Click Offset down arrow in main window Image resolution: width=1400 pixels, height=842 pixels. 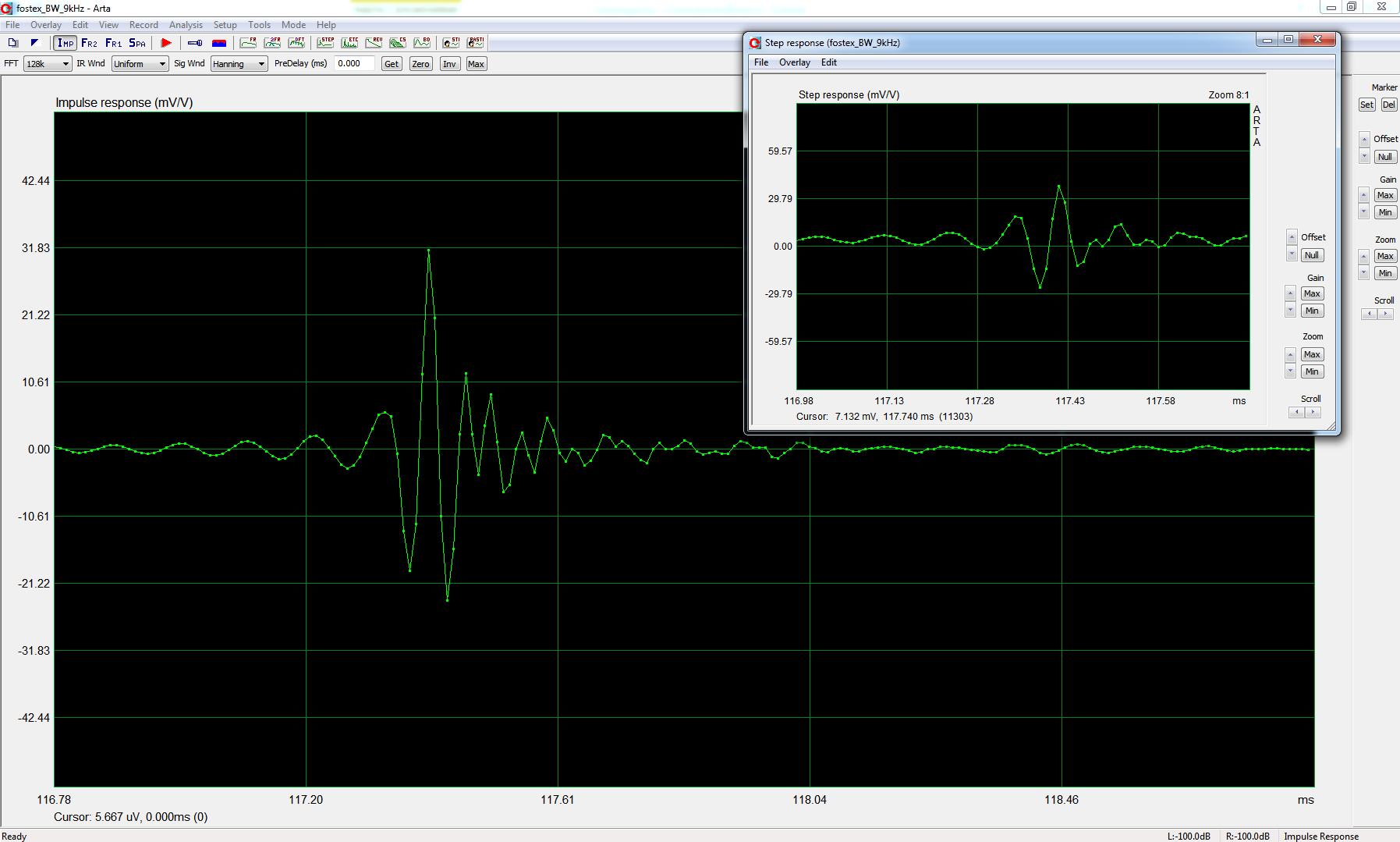(x=1364, y=156)
